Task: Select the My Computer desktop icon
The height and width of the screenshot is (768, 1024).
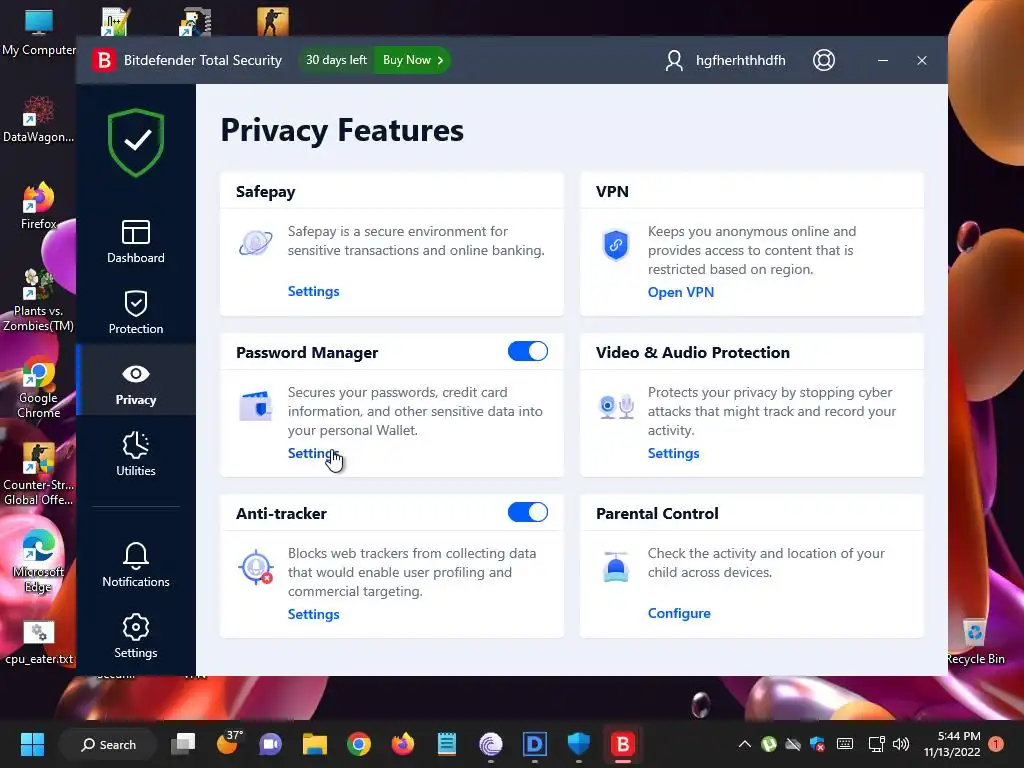Action: (39, 33)
